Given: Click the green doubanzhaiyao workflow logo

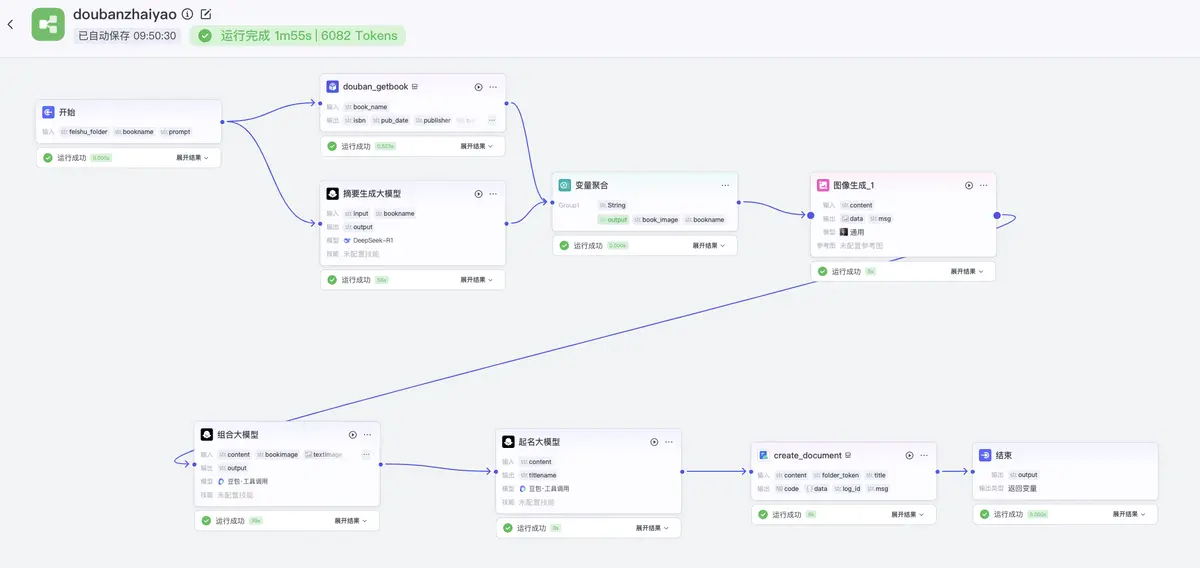Looking at the screenshot, I should [48, 24].
